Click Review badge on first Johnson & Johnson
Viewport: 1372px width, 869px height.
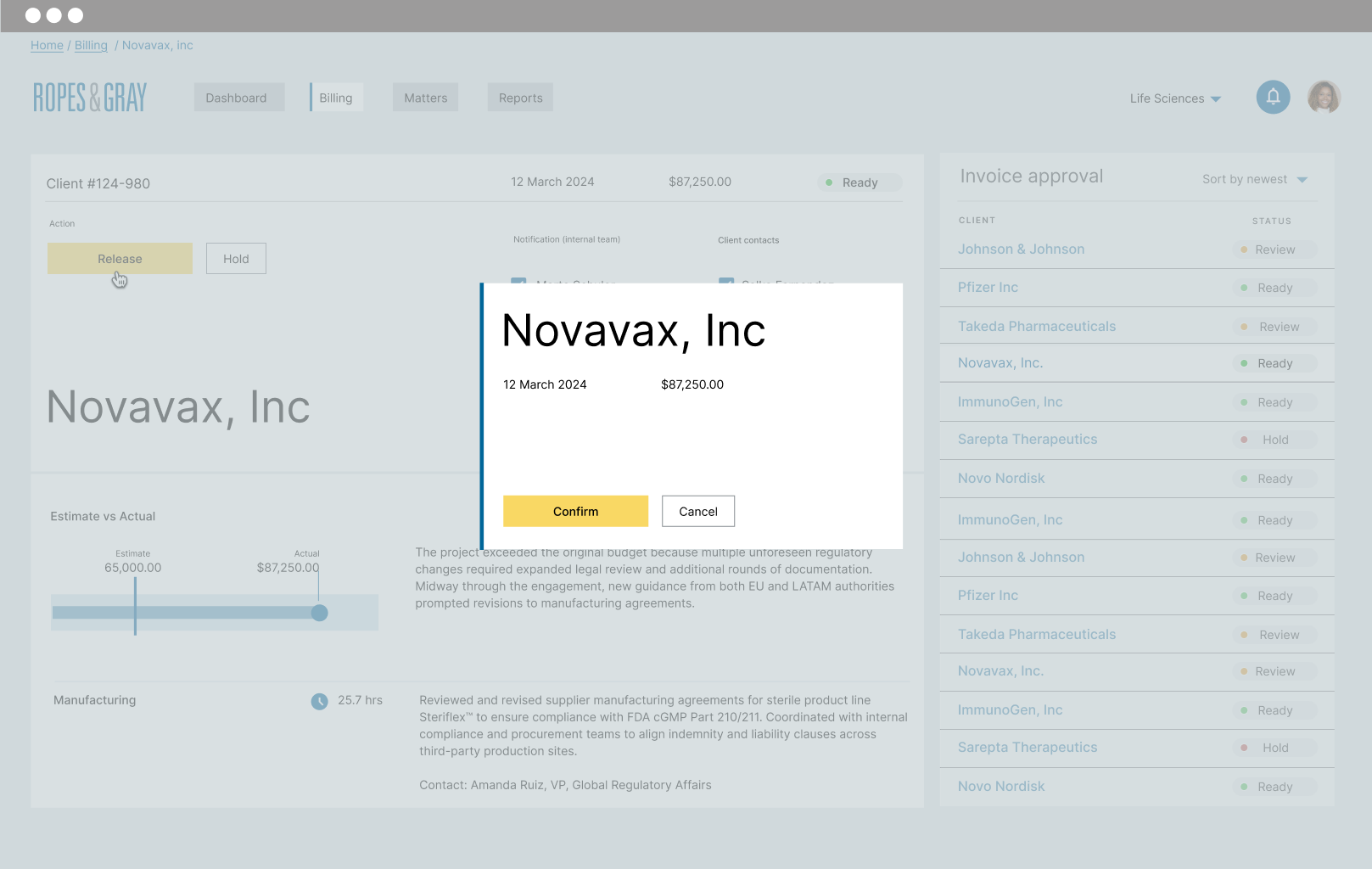1274,249
